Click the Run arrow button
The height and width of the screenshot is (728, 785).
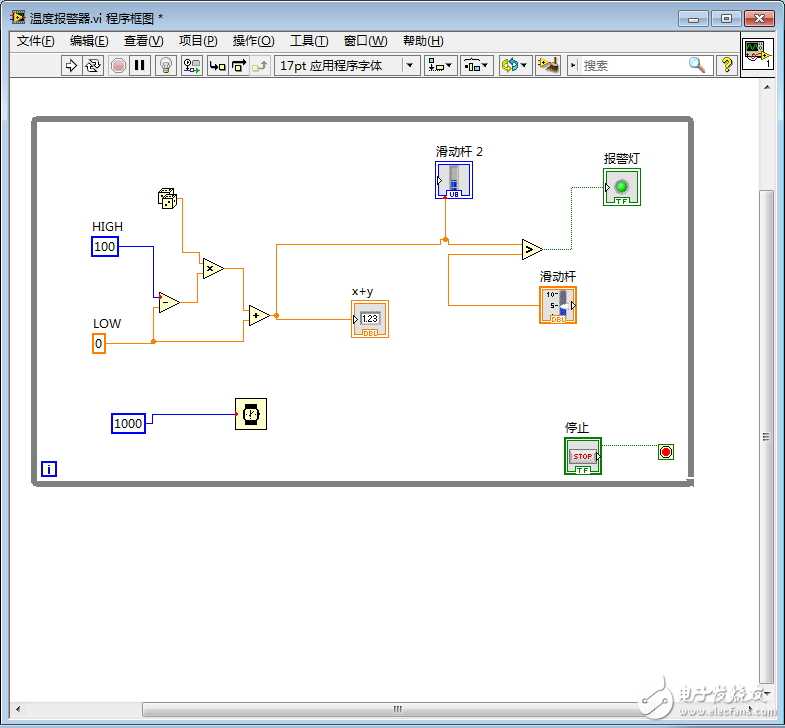pyautogui.click(x=71, y=66)
